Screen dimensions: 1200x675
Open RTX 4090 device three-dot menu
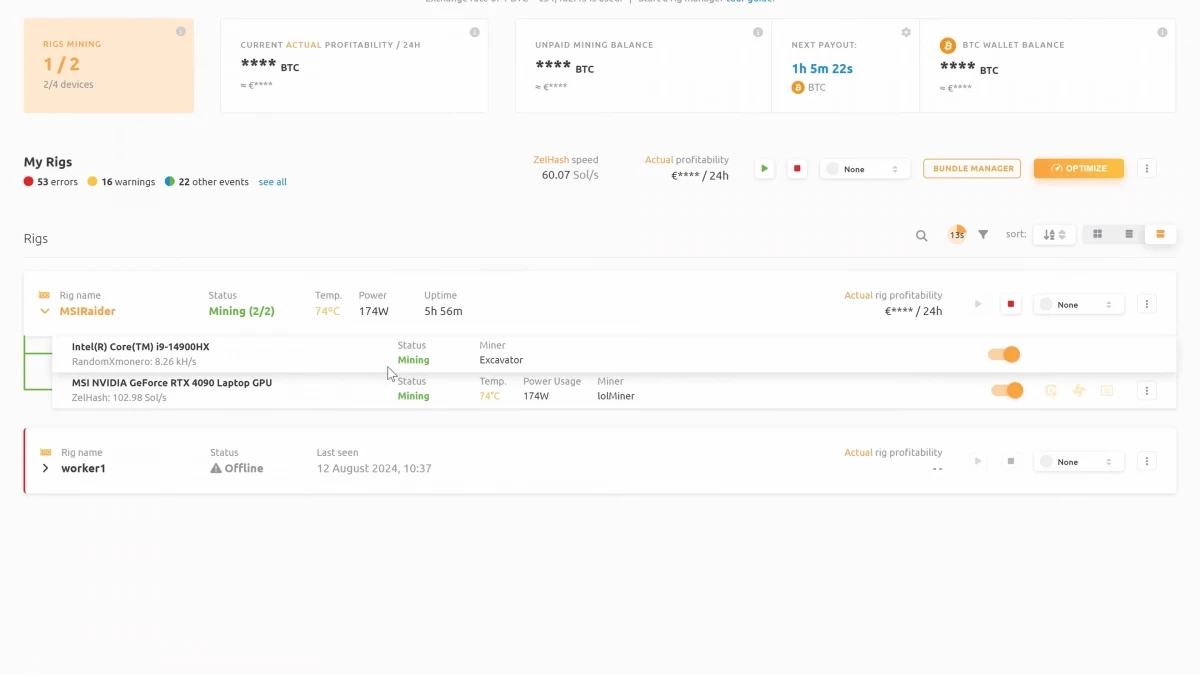click(x=1147, y=391)
